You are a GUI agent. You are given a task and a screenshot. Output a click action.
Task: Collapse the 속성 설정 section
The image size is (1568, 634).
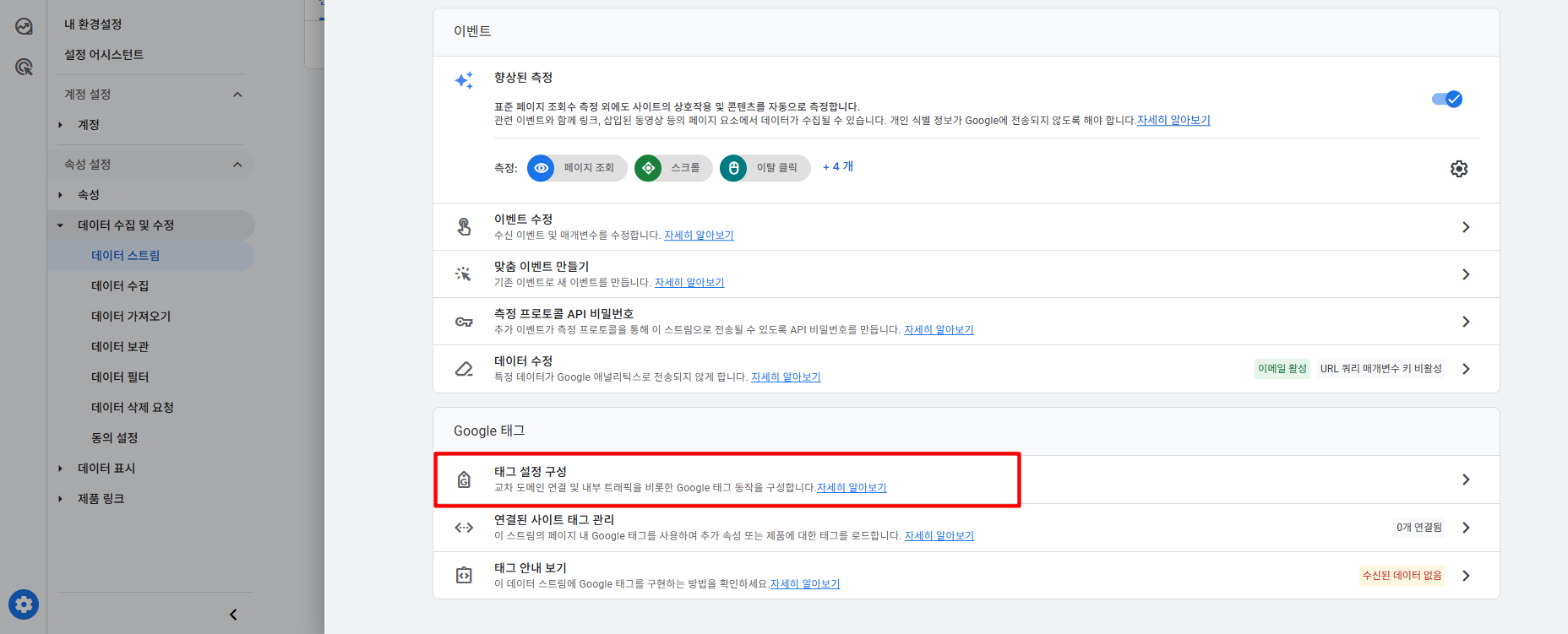tap(237, 165)
